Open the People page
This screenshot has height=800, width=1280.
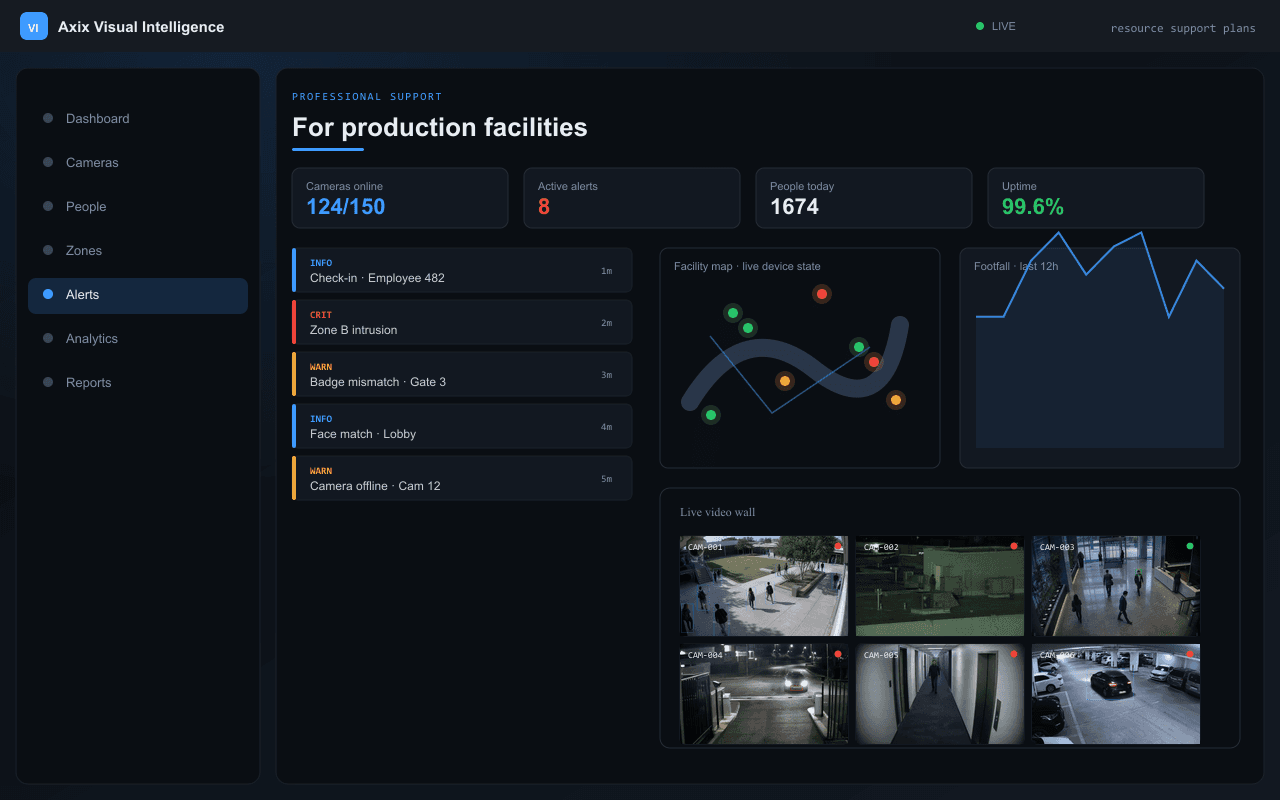point(138,206)
